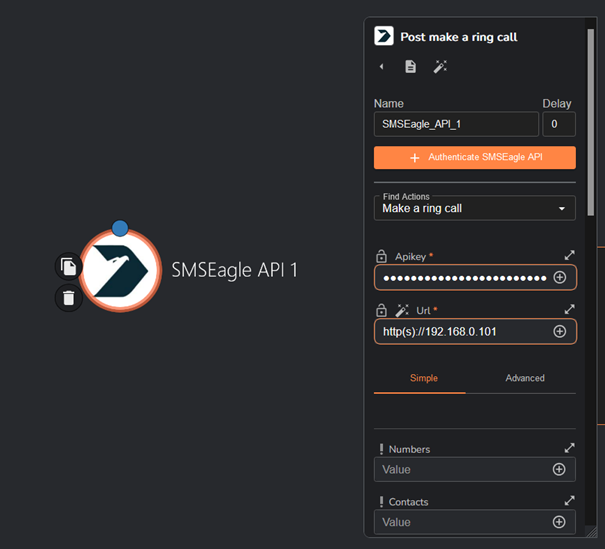Click the blue connector dot on the node
This screenshot has height=549, width=605.
point(120,228)
